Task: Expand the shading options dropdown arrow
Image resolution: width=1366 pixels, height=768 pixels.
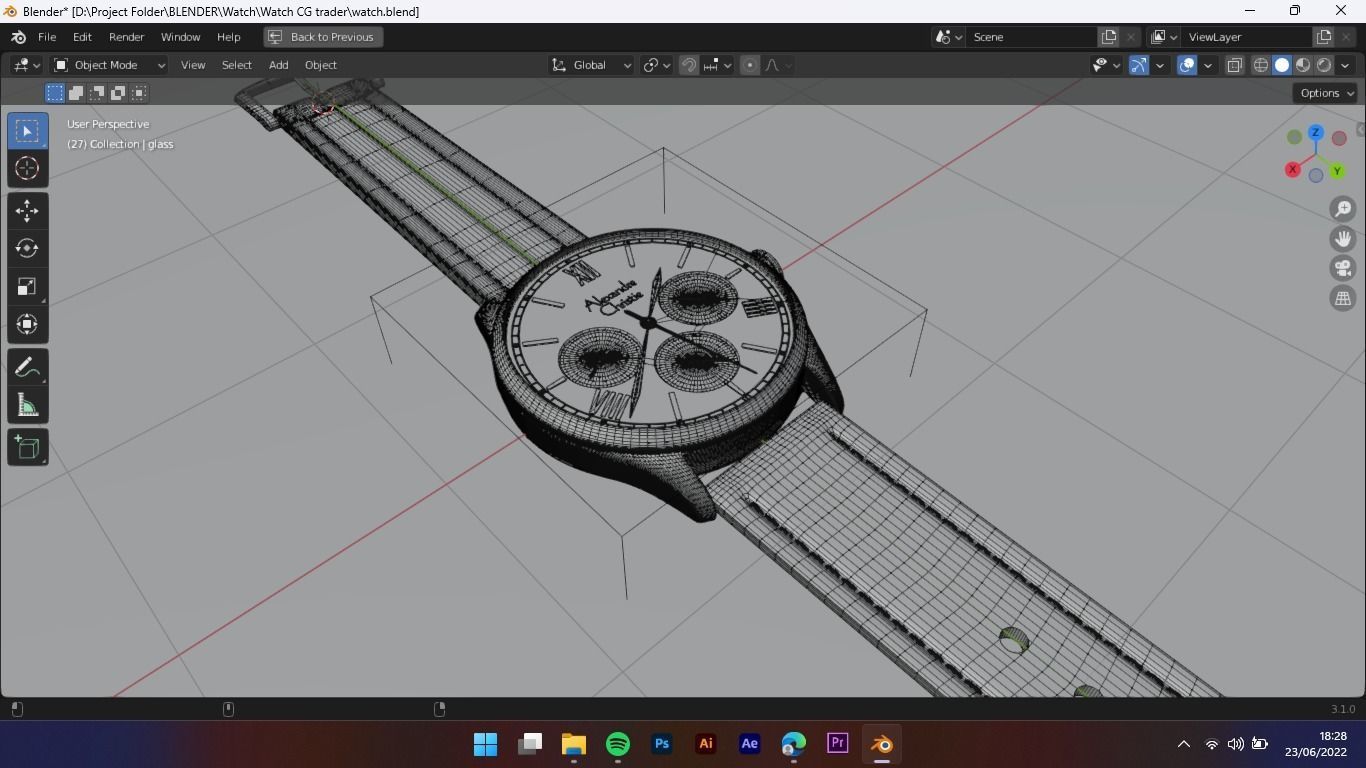Action: coord(1345,65)
